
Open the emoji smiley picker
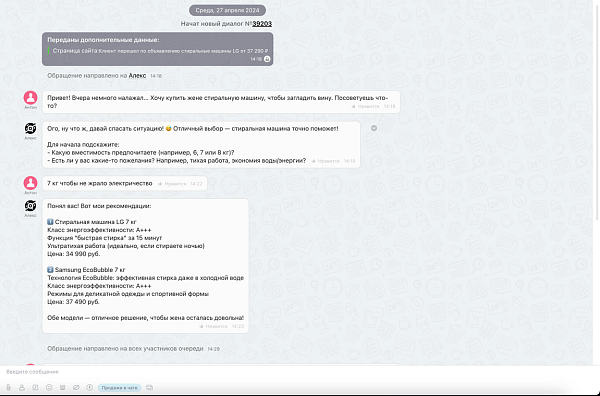pos(49,388)
